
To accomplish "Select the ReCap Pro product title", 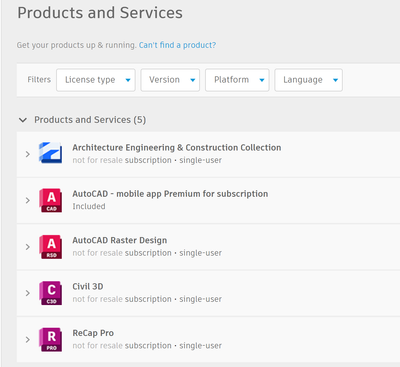I will 93,333.
